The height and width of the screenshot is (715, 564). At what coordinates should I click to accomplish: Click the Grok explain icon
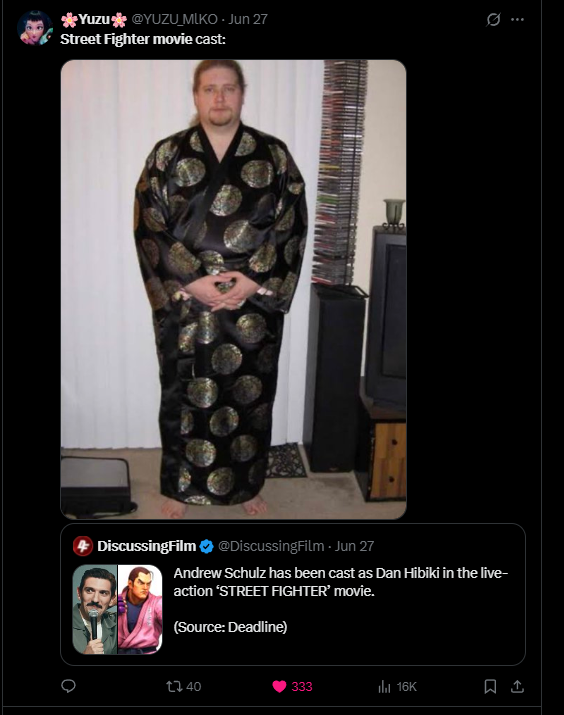point(493,20)
